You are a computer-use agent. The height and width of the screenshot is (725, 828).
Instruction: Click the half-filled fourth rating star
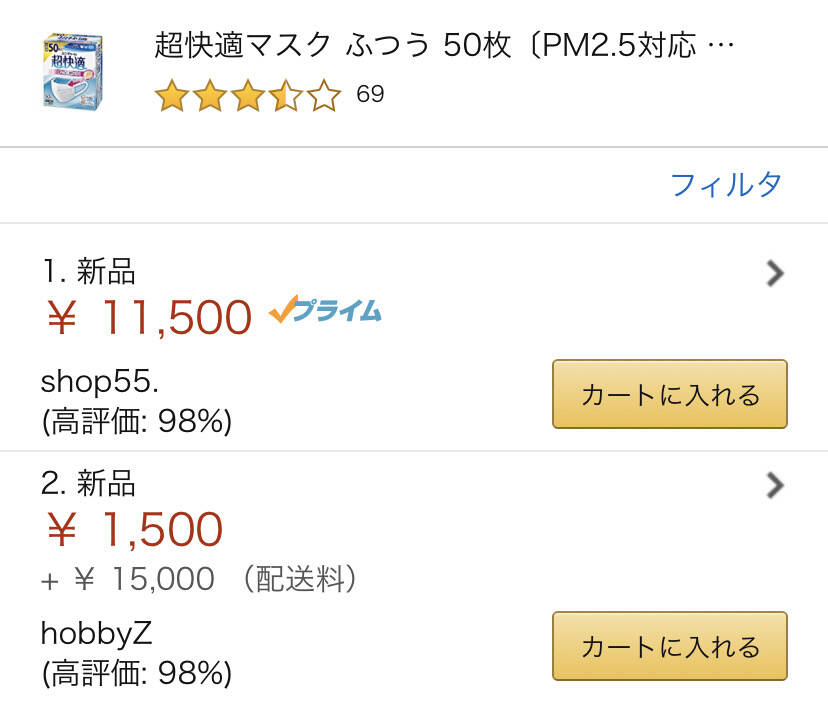(285, 96)
